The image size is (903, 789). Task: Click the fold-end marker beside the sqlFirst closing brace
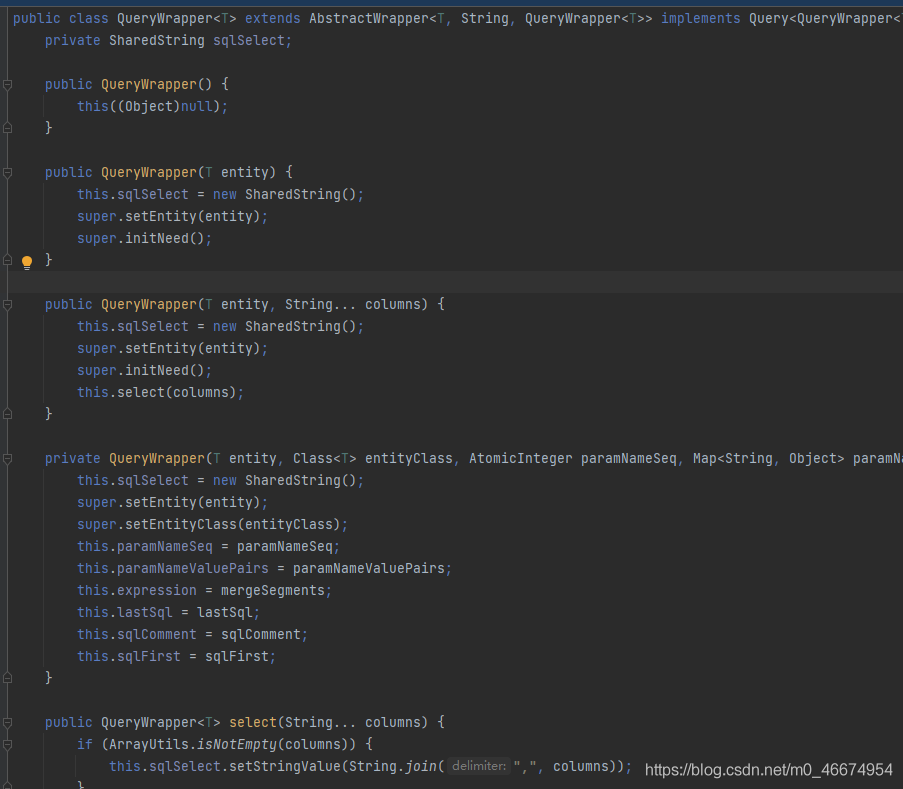8,678
